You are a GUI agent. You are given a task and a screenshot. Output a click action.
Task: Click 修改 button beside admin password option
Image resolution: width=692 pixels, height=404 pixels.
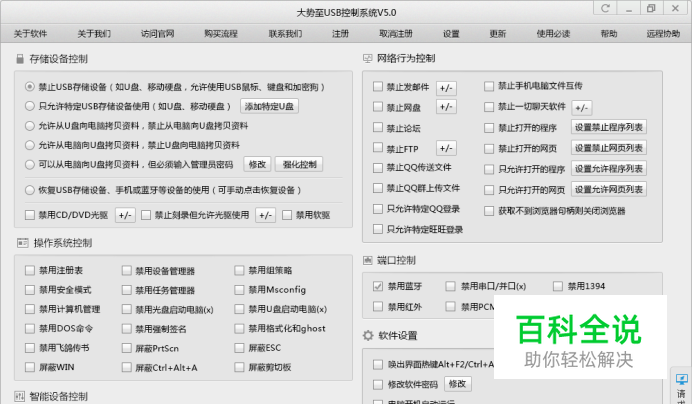[257, 164]
